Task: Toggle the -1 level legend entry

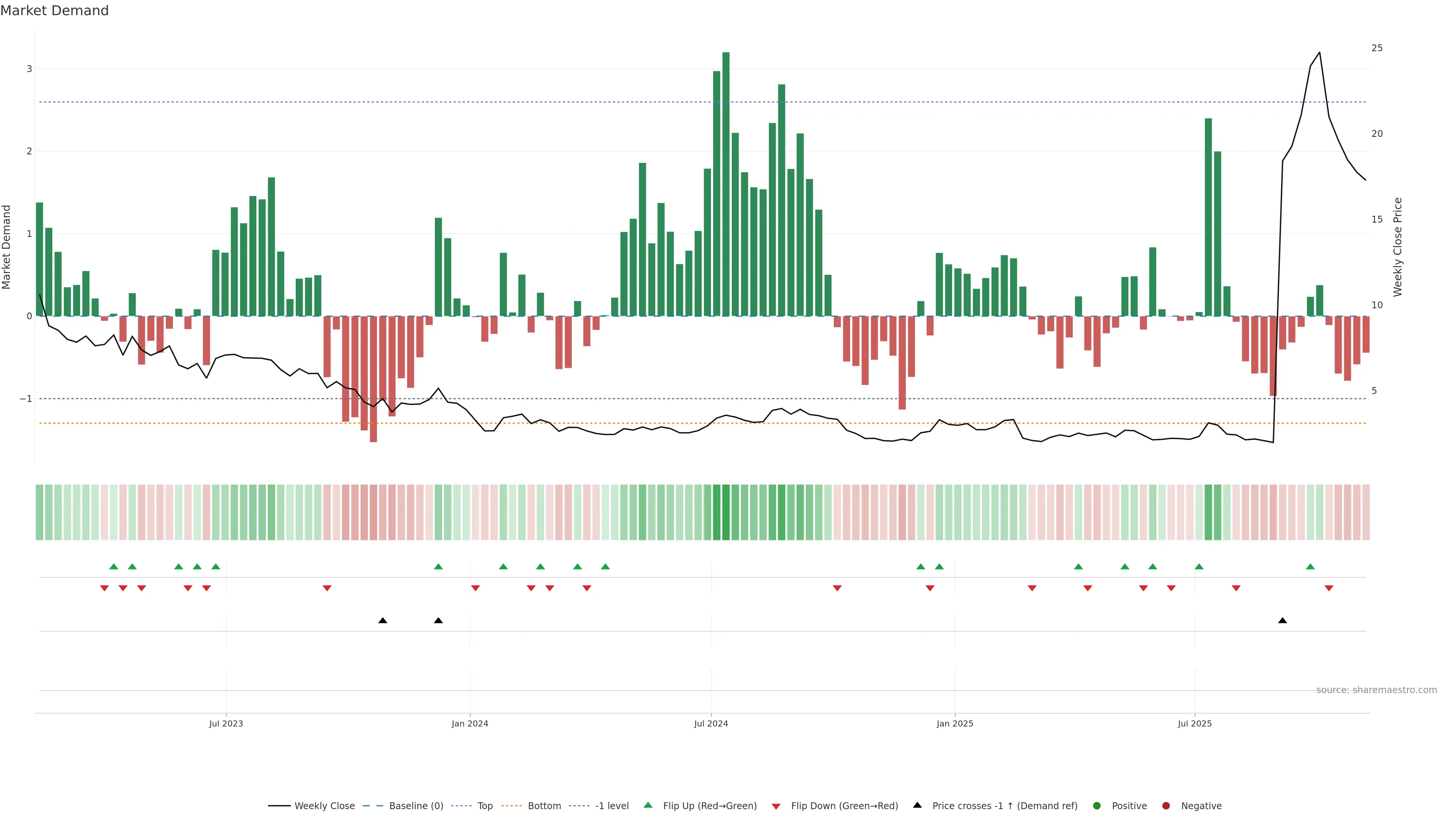Action: point(612,805)
